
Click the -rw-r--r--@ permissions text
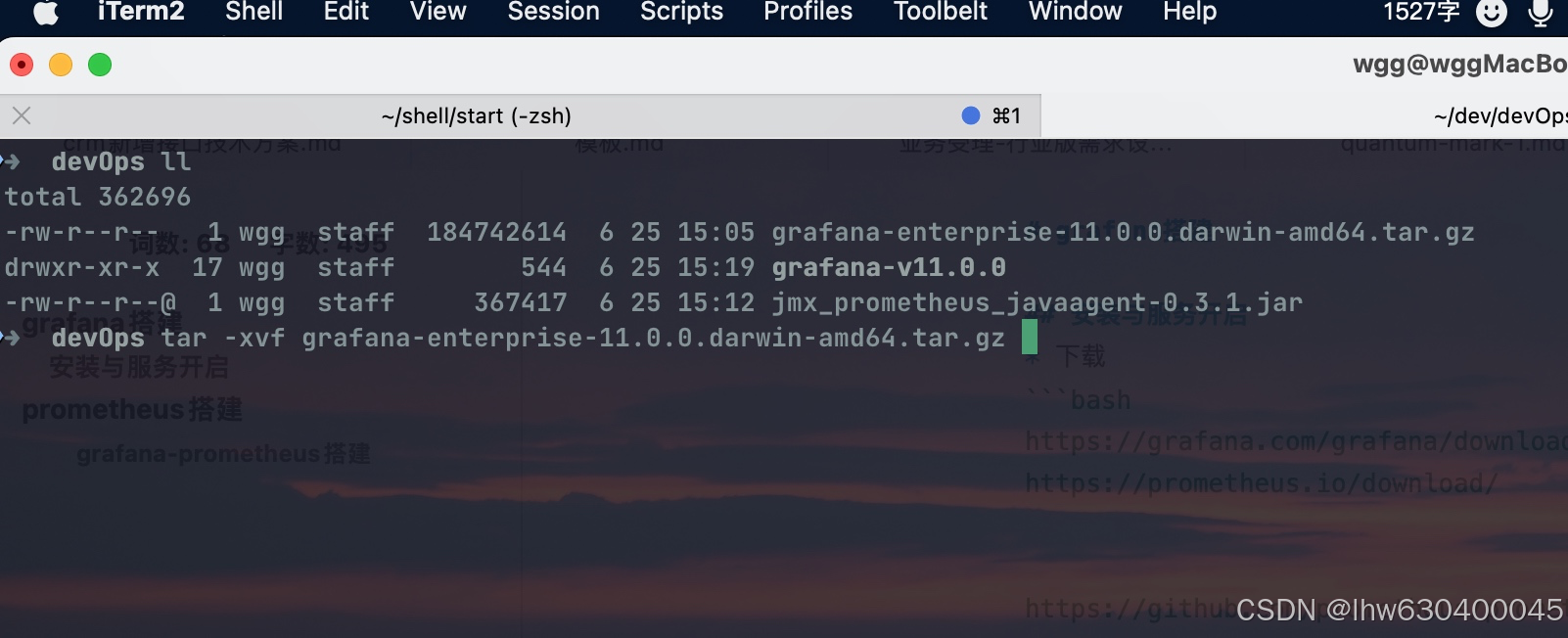[90, 302]
